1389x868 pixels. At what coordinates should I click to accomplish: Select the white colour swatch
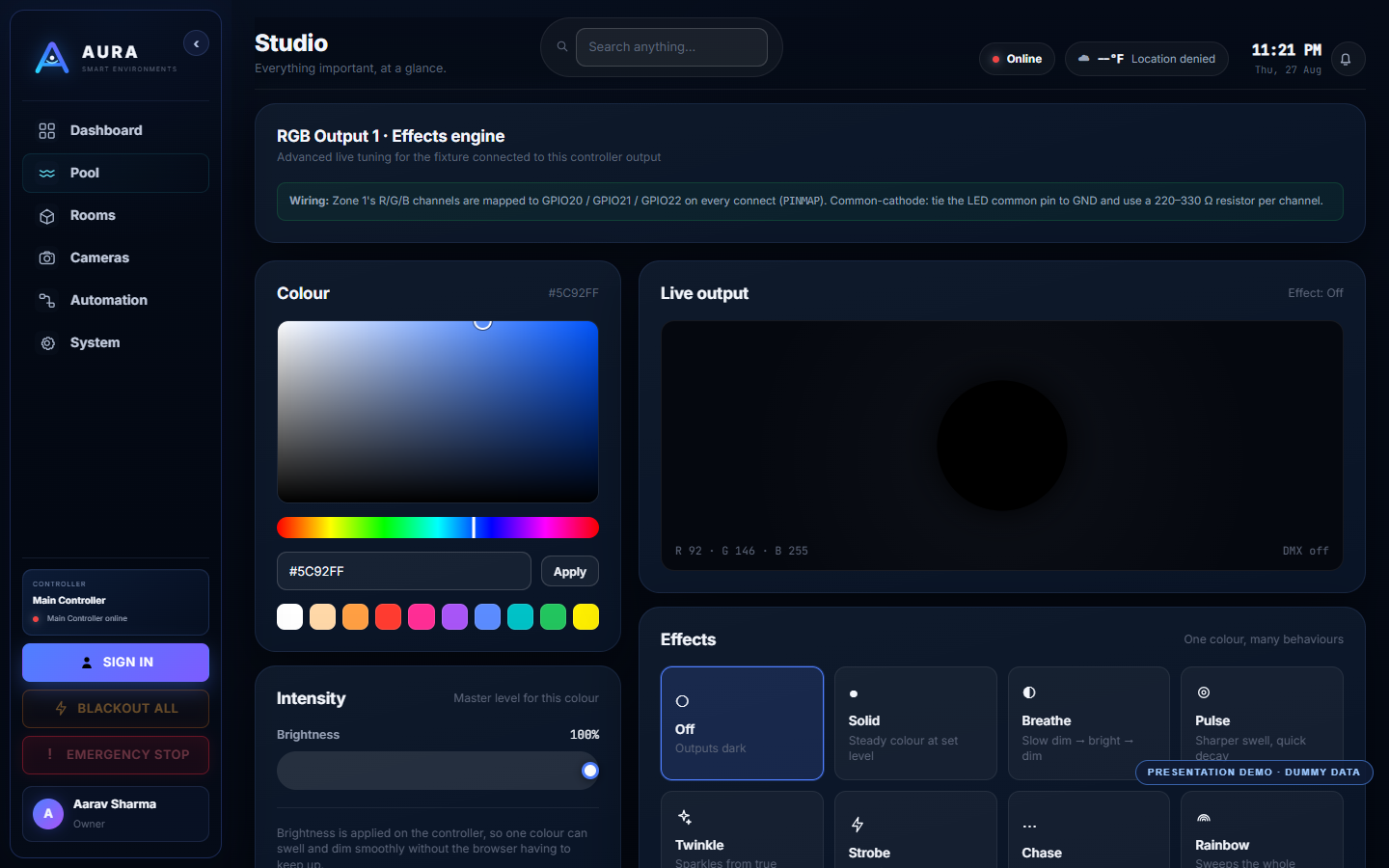coord(289,616)
